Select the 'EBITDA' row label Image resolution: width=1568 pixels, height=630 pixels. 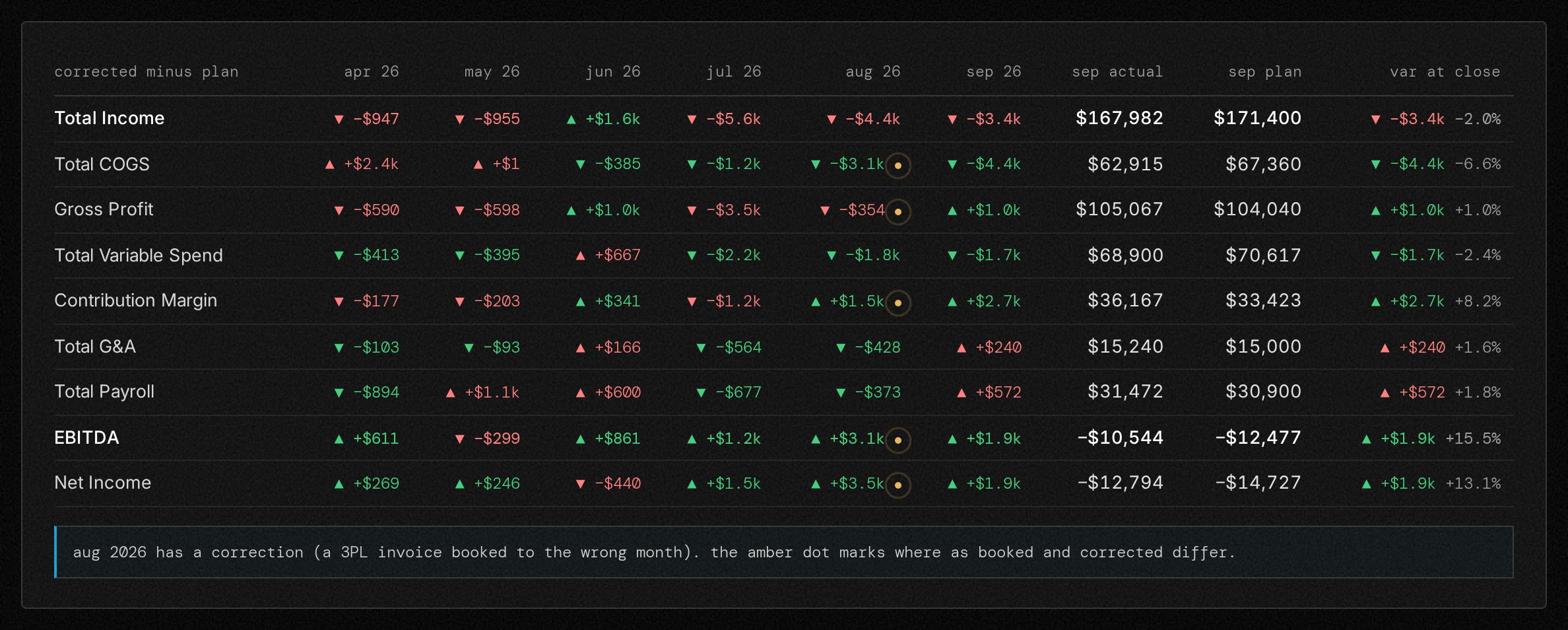tap(86, 438)
